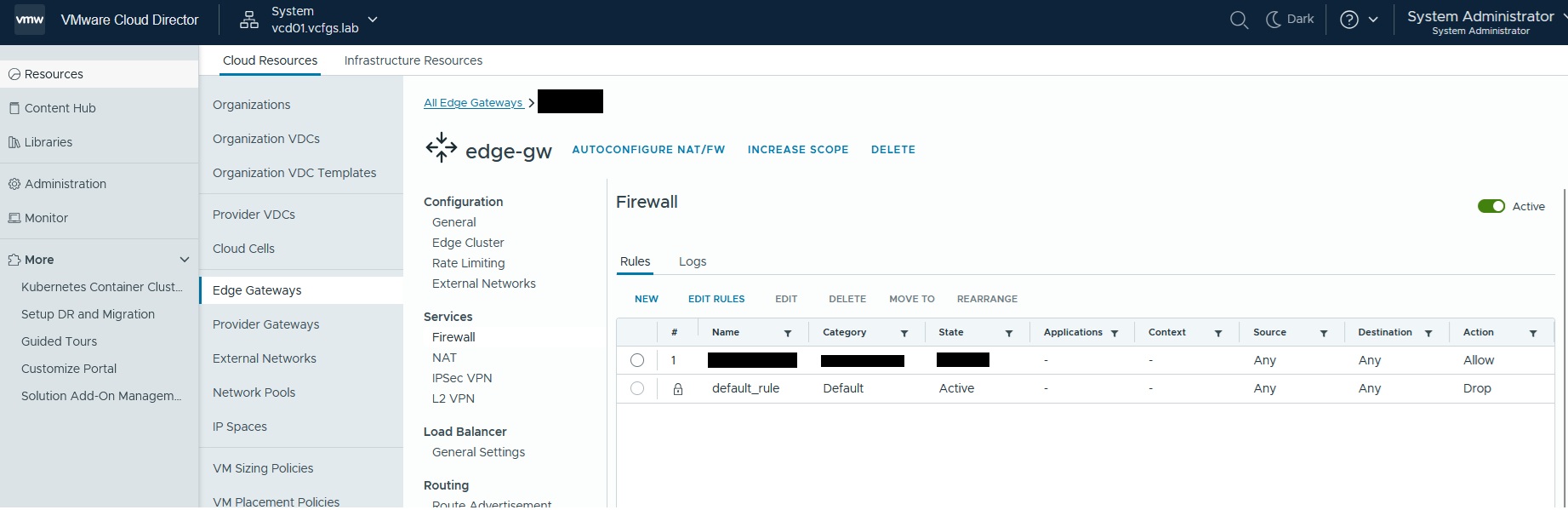This screenshot has height=510, width=1568.
Task: Open the help question mark icon
Action: 1349,20
